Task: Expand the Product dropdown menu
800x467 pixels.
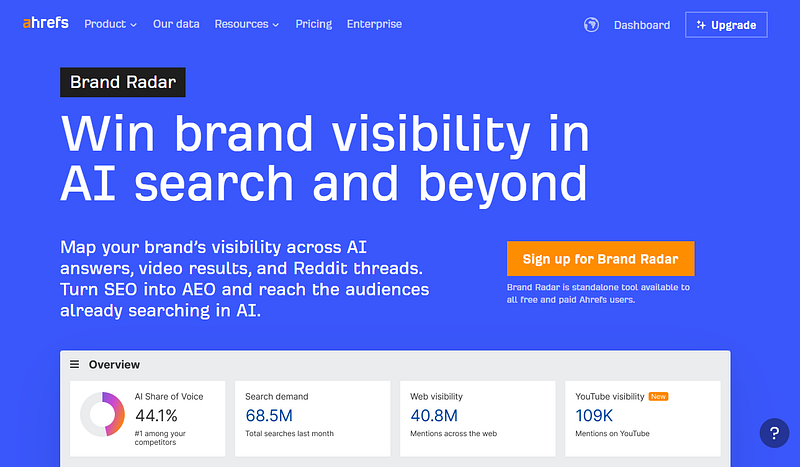Action: point(110,24)
